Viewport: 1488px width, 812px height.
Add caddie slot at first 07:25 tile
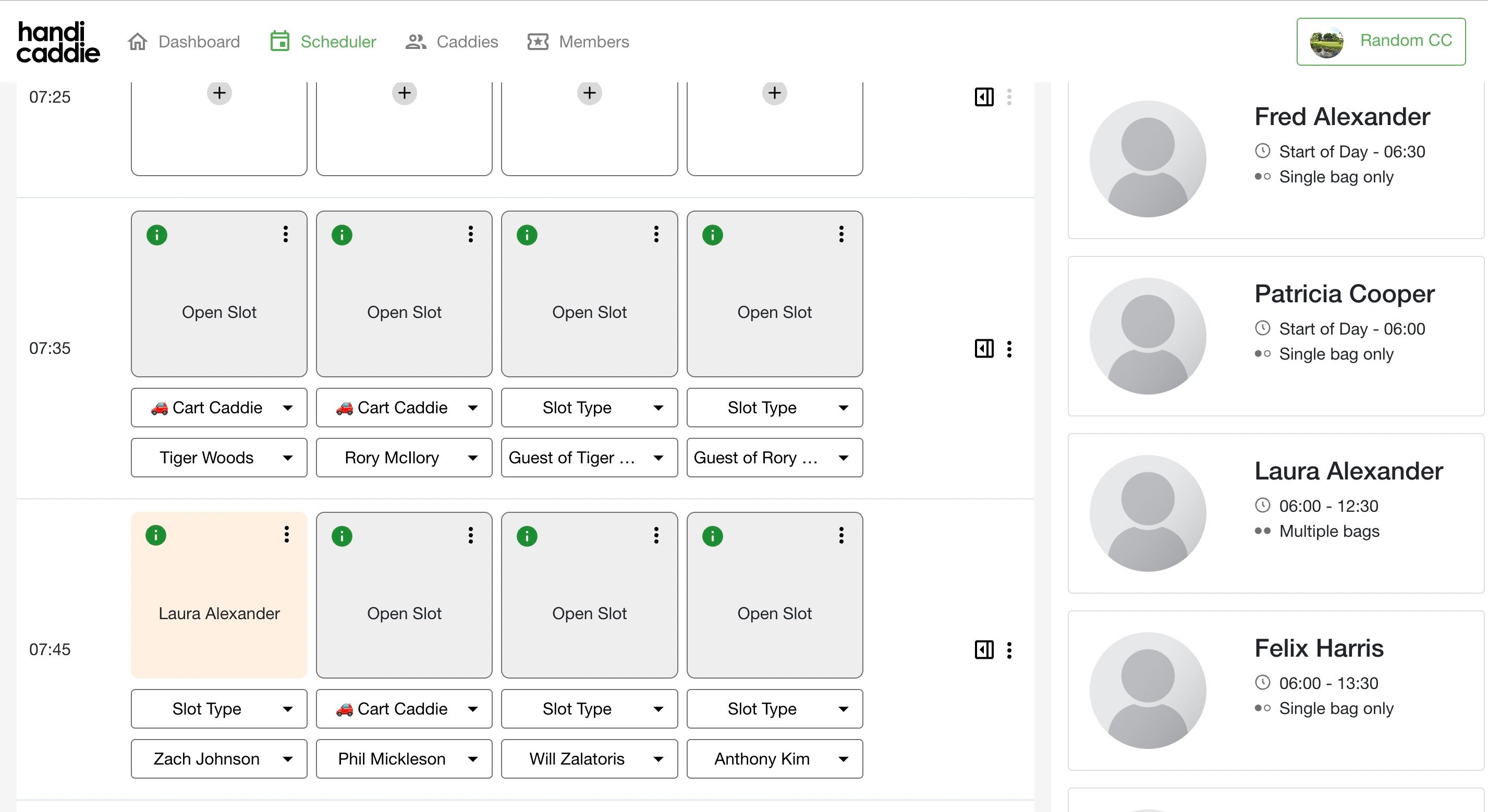219,93
